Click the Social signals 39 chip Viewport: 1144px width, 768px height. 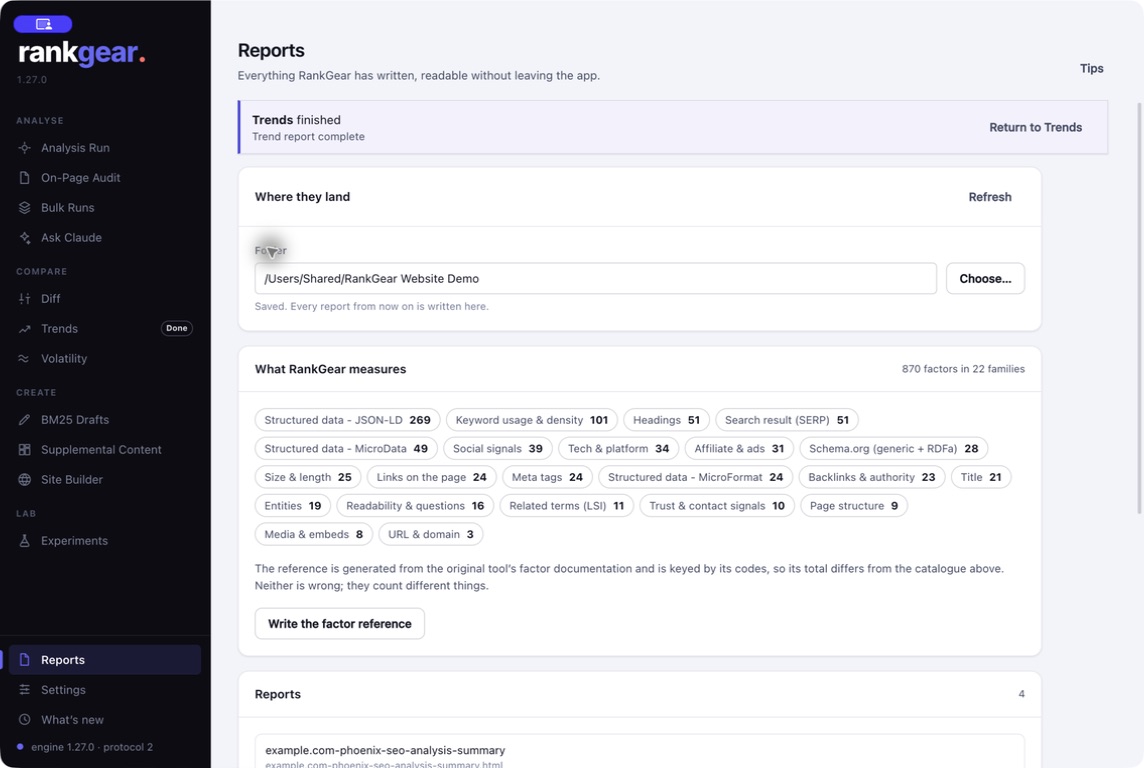[498, 449]
